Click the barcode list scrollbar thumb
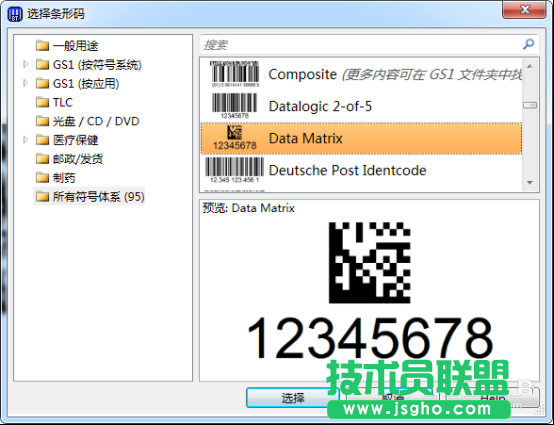 coord(530,105)
